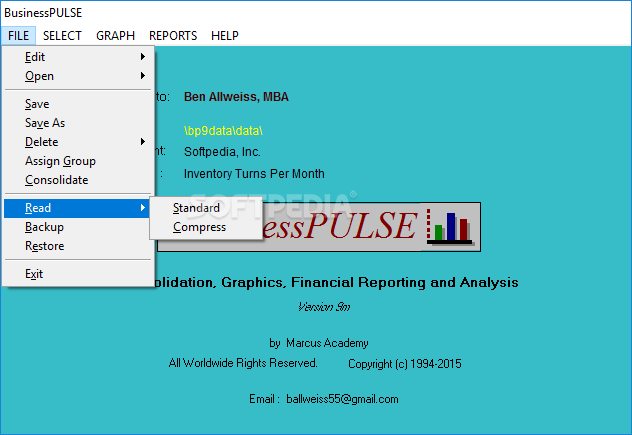632x435 pixels.
Task: Open the FILE menu
Action: (19, 36)
